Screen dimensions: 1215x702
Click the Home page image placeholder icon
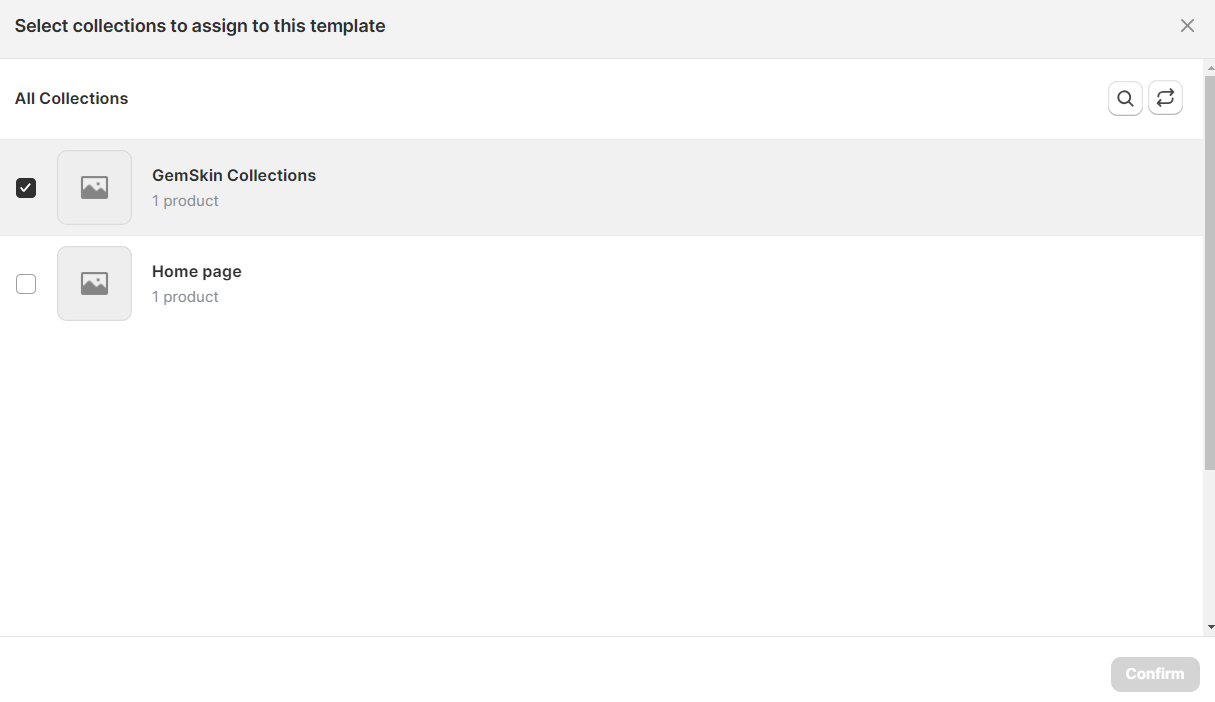coord(94,283)
